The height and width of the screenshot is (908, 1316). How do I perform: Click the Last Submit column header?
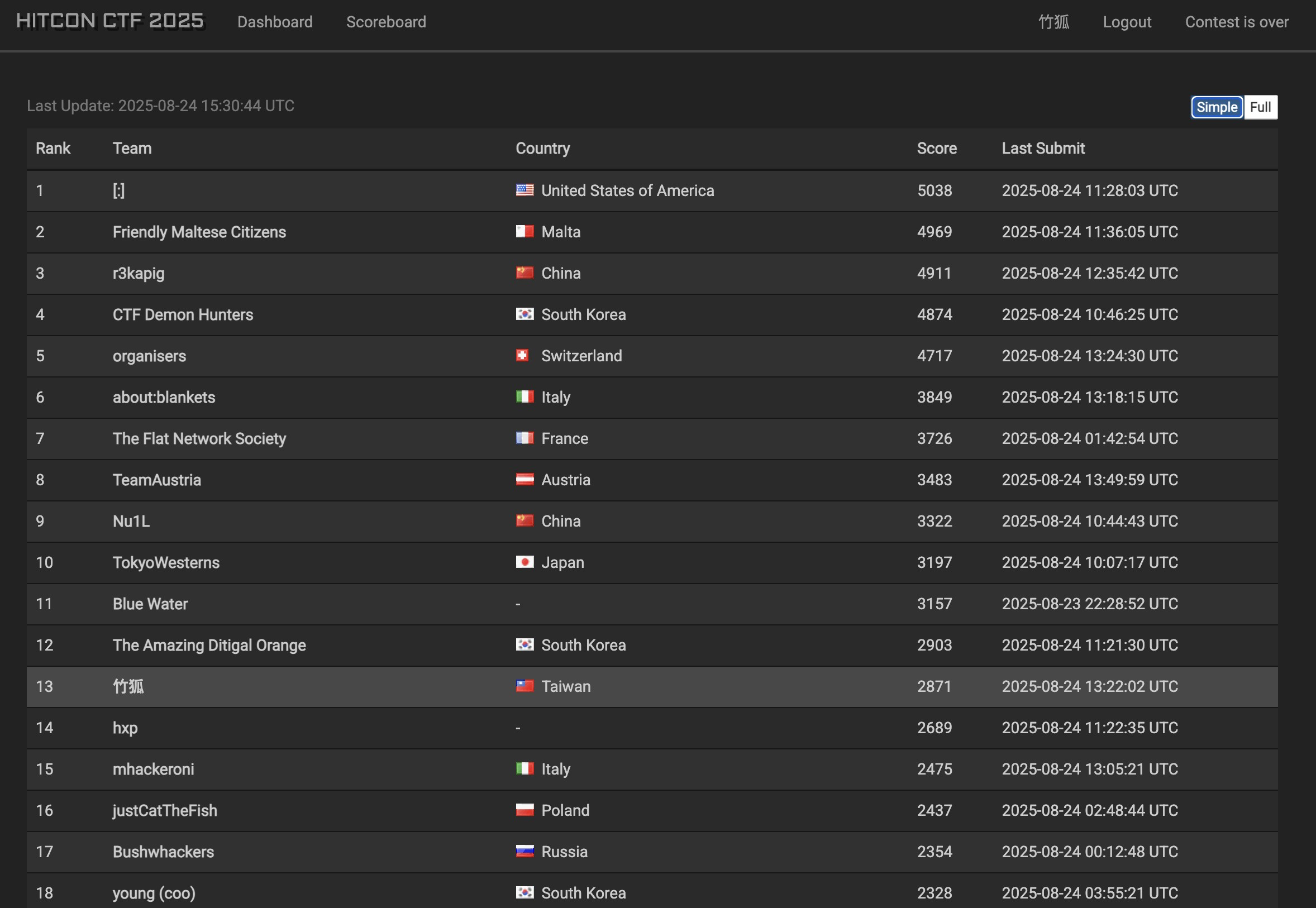1043,149
